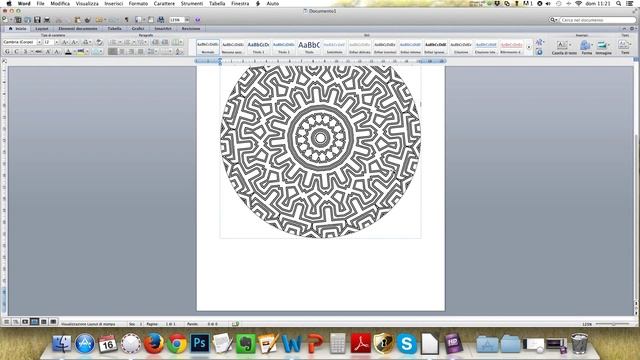Toggle the show paragraph marks icon
The image size is (640, 360).
pyautogui.click(x=127, y=20)
